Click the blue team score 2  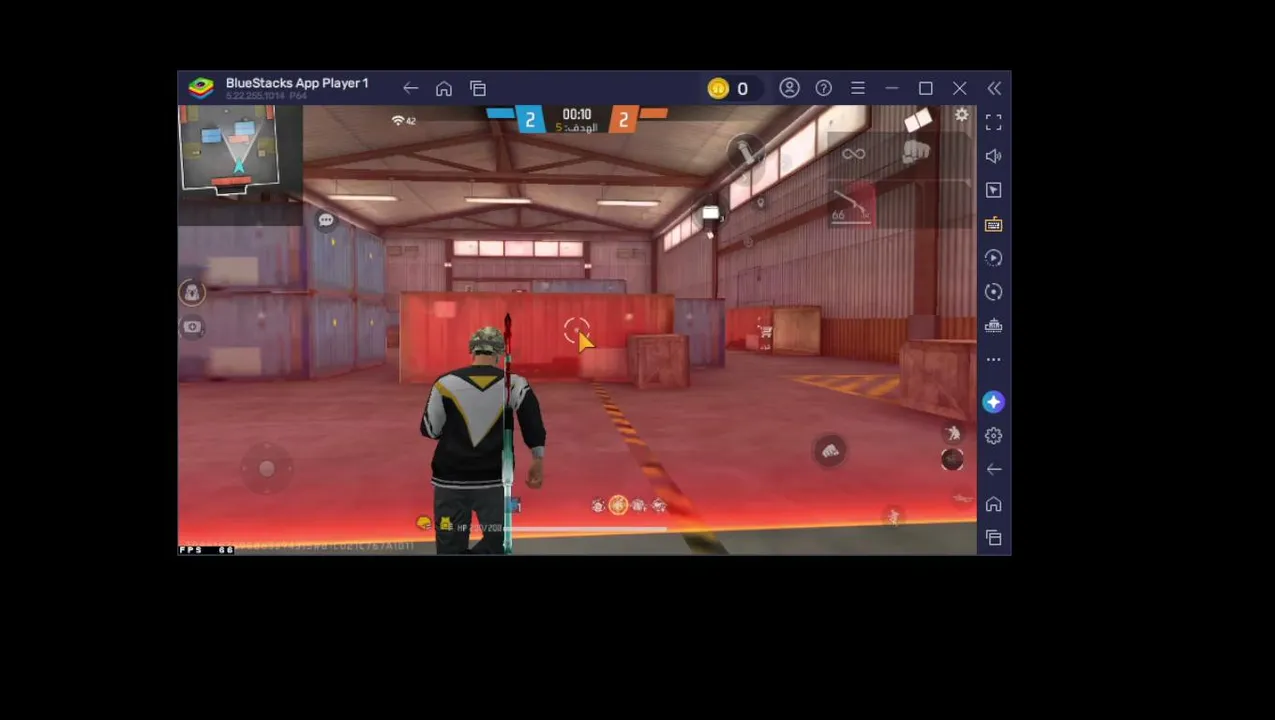click(530, 120)
